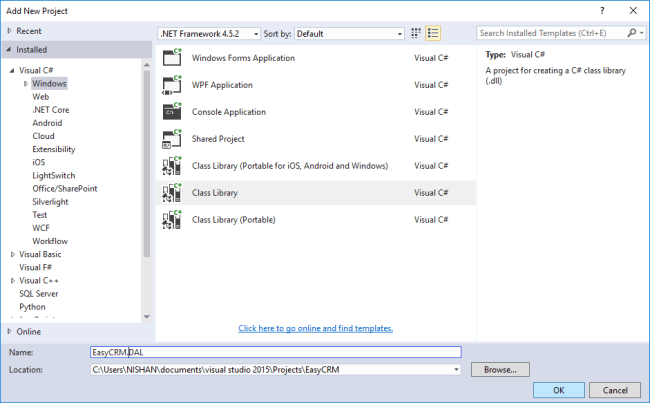The width and height of the screenshot is (650, 403).
Task: Select the Silverlight category
Action: (51, 202)
